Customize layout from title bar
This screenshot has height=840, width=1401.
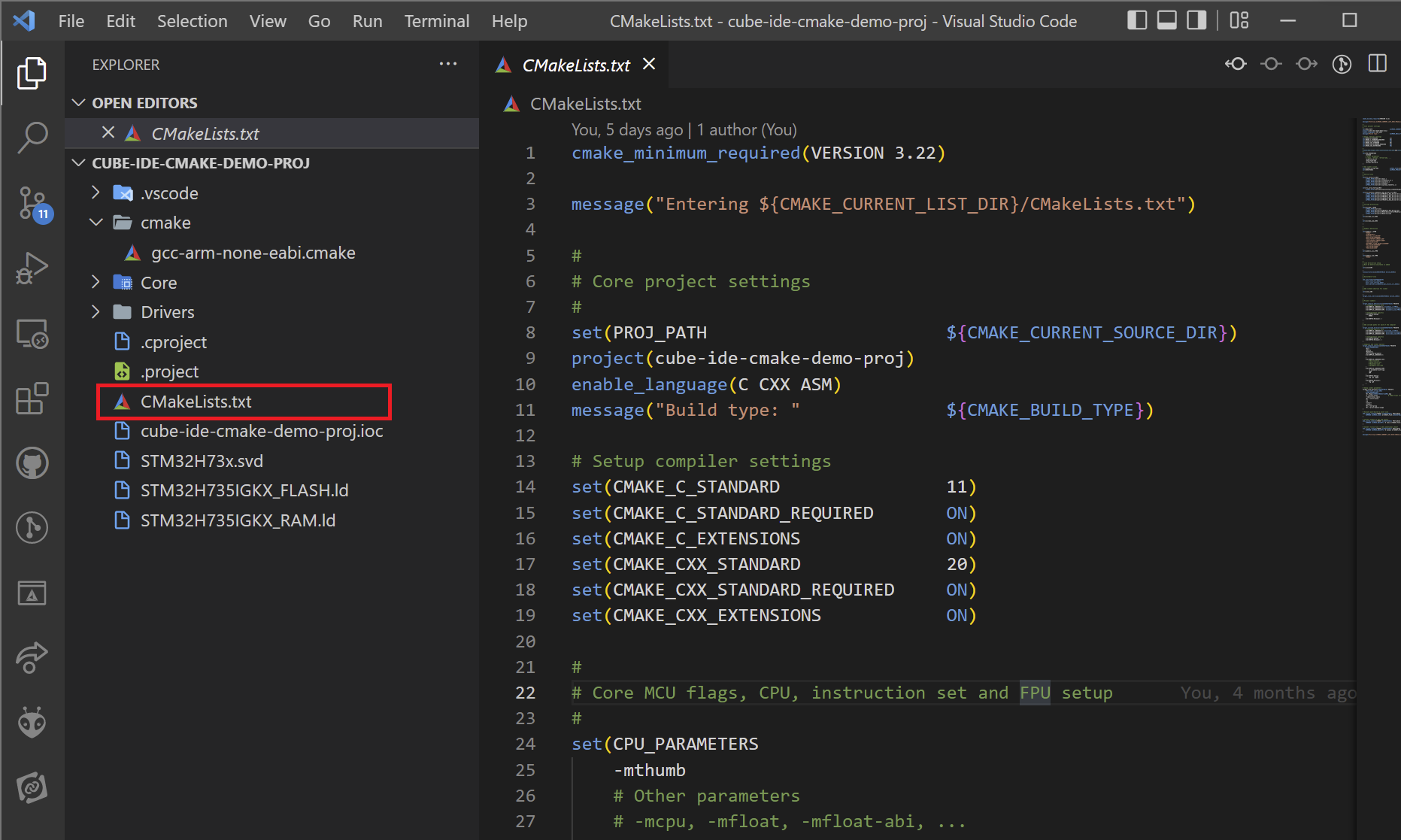click(x=1239, y=20)
